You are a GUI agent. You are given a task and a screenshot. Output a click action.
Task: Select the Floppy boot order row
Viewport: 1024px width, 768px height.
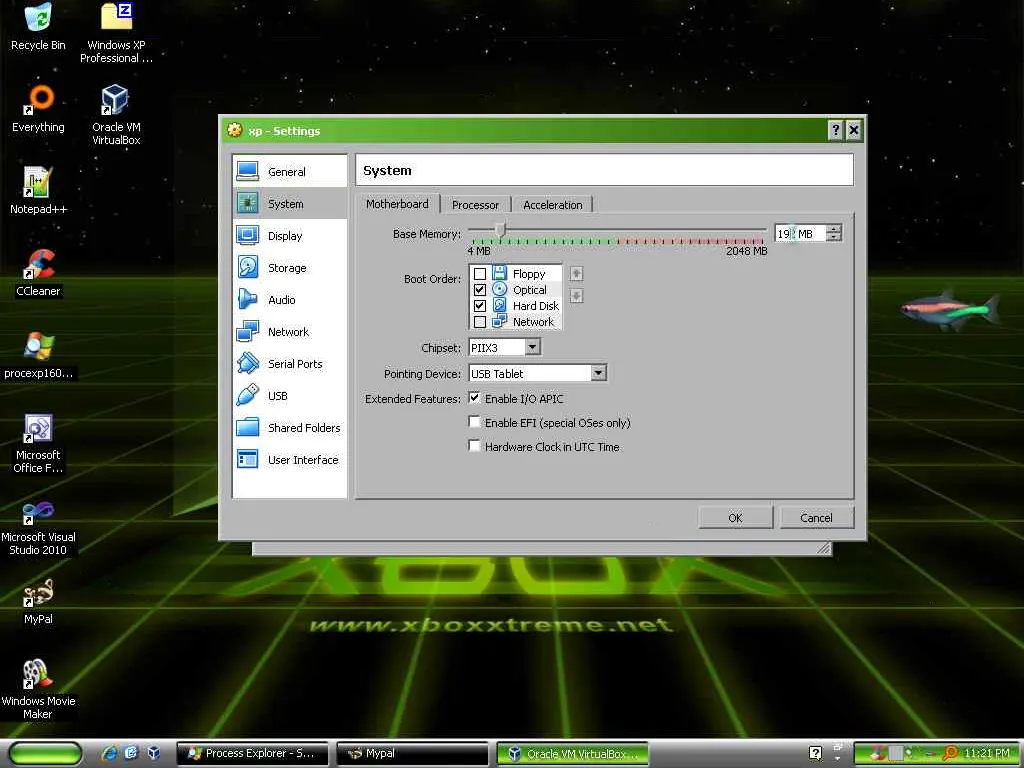point(516,274)
